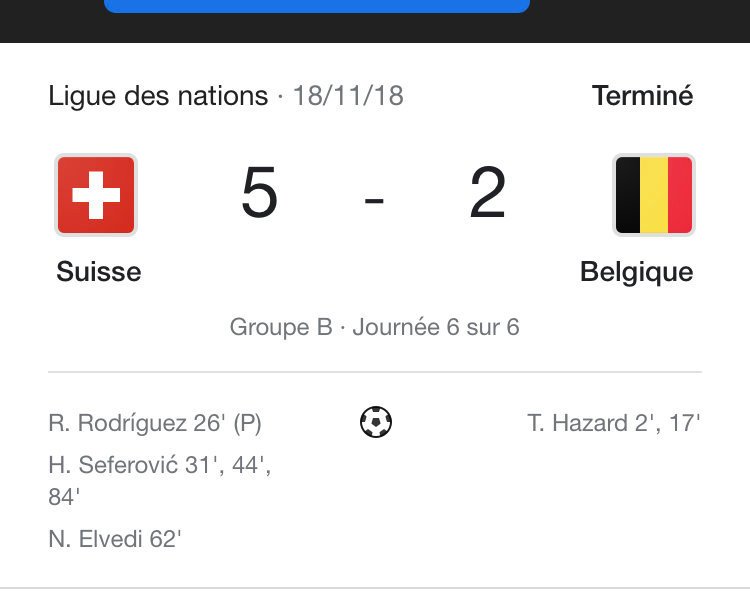Click scorer R. Rodríguez 26' (P)
Viewport: 750px width, 596px height.
(x=155, y=423)
